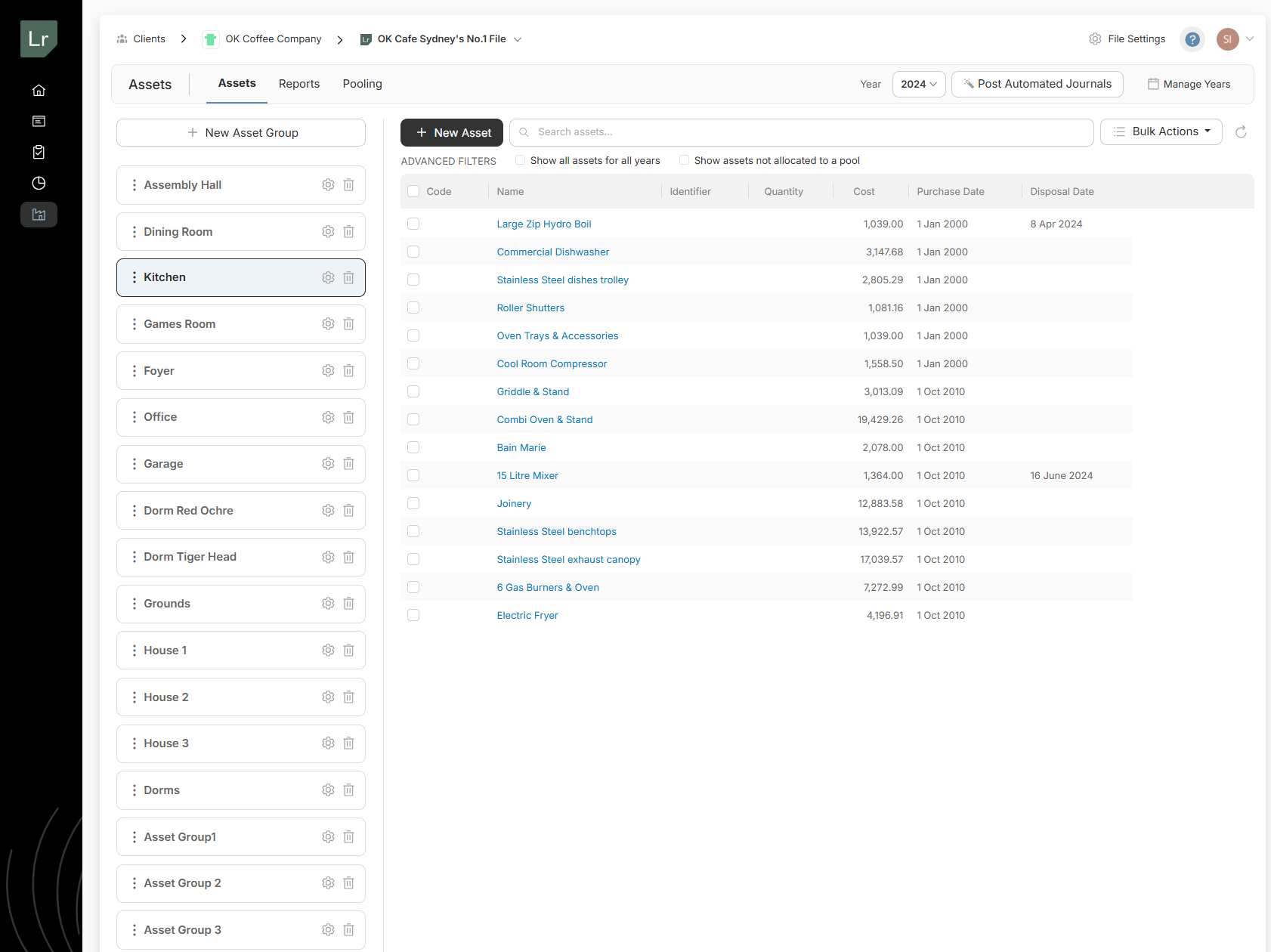
Task: Tick checkbox for Roller Shutters row
Action: (x=413, y=308)
